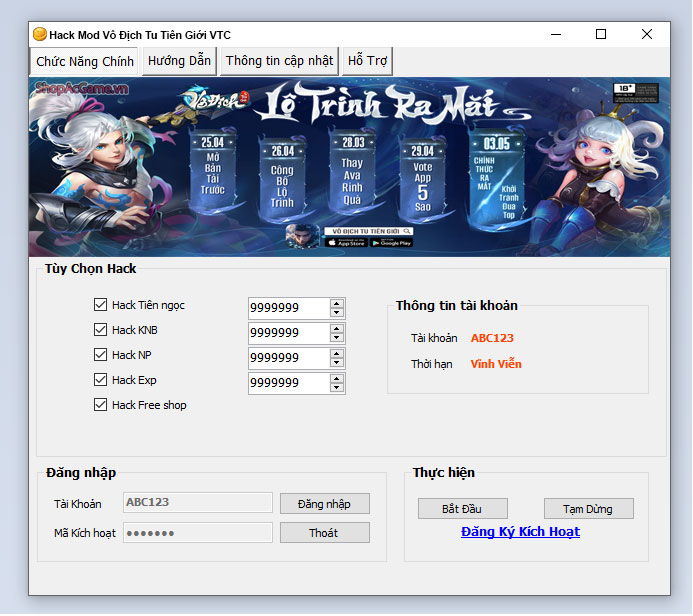Open the Chức Năng Chính tab
The height and width of the screenshot is (616, 693).
click(x=84, y=61)
